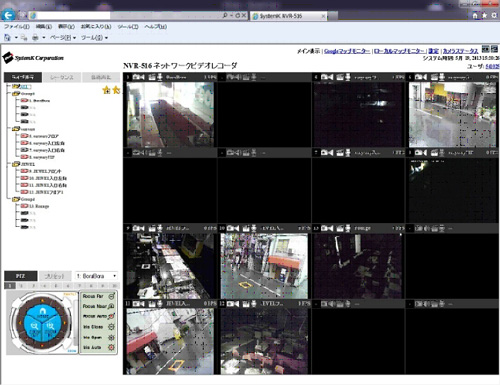This screenshot has width=500, height=385.
Task: Click camera icon in channel 1 BoraBora header
Action: pyautogui.click(x=138, y=77)
